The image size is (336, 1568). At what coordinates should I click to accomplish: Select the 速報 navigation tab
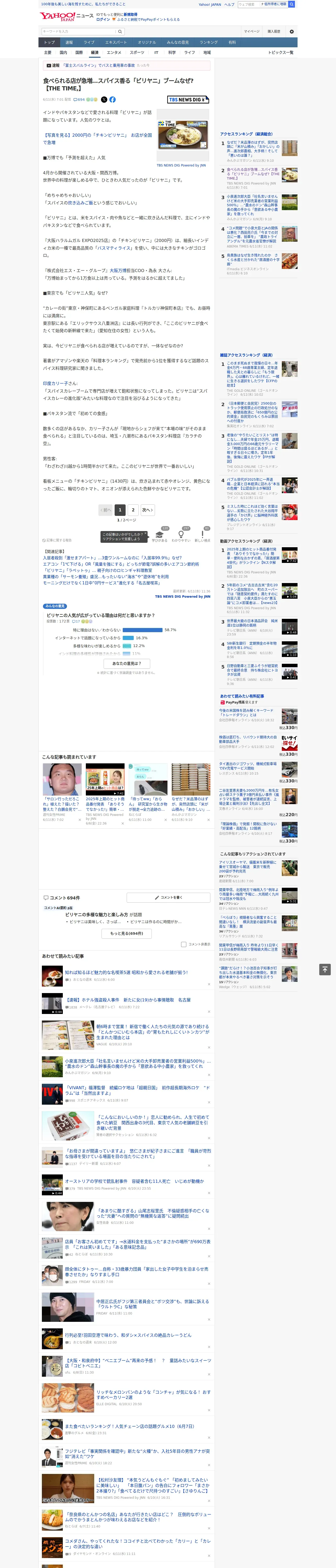69,43
